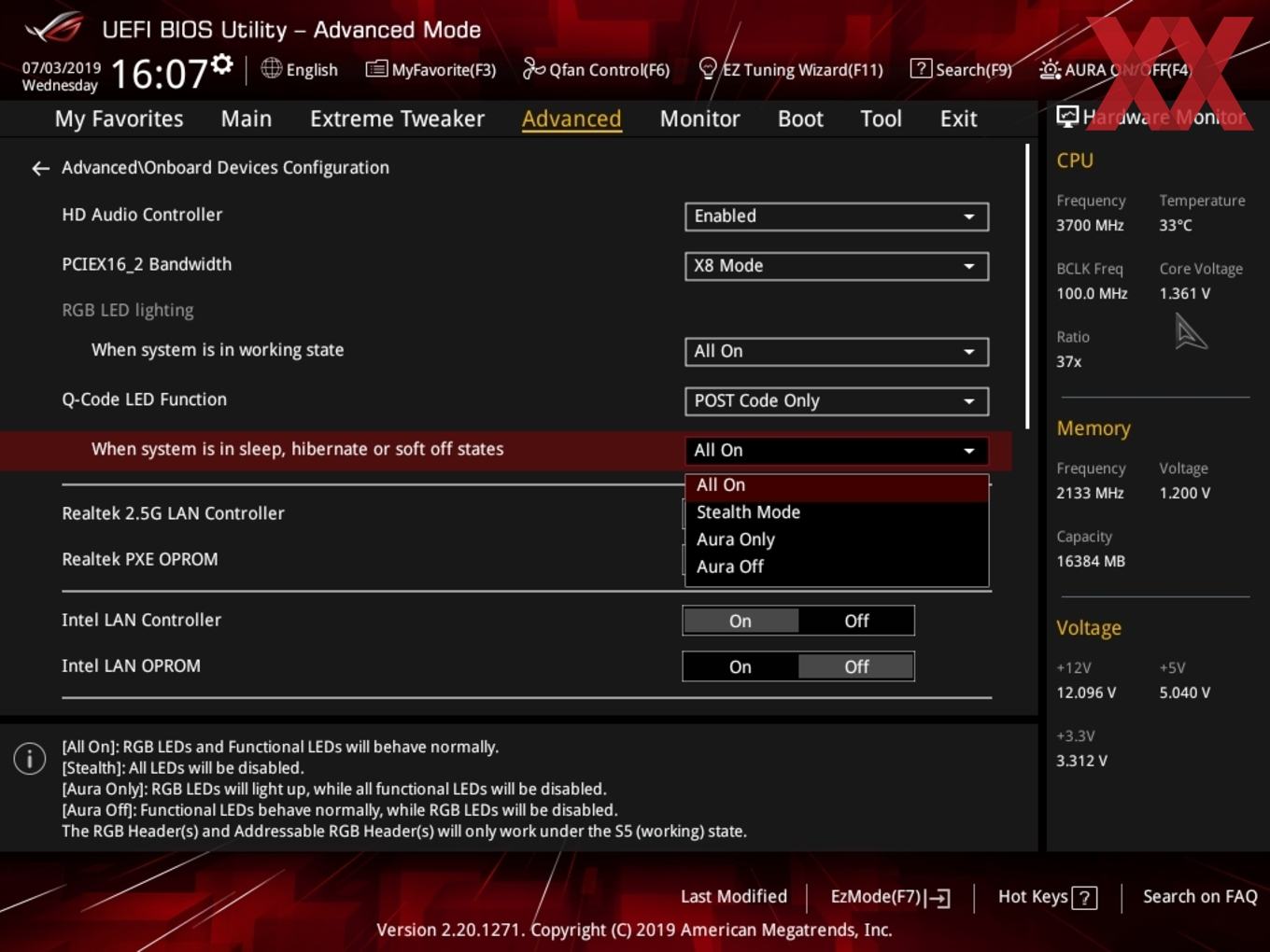1270x952 pixels.
Task: Click the ROG logo in the header
Action: coord(54,28)
